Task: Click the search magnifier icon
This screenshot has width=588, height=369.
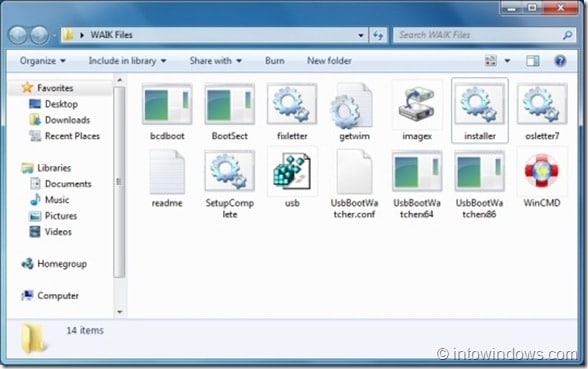Action: 567,35
